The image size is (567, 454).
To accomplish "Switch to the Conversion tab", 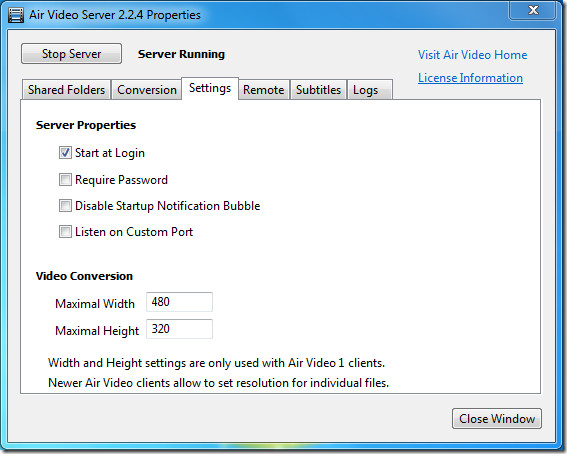I will (147, 90).
